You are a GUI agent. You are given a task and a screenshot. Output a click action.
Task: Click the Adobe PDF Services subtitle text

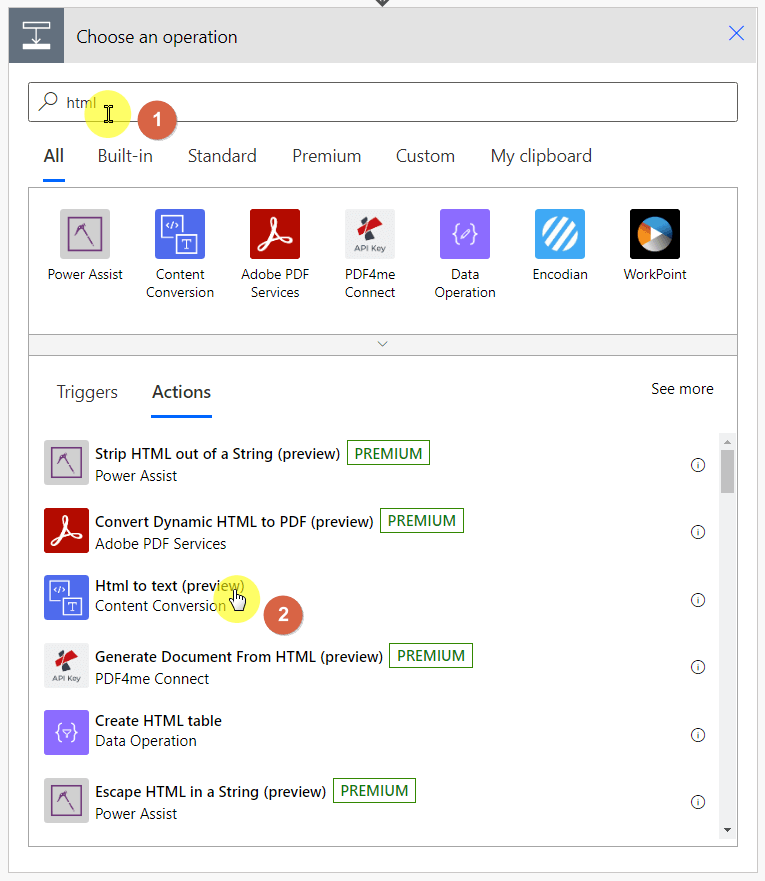pos(161,544)
